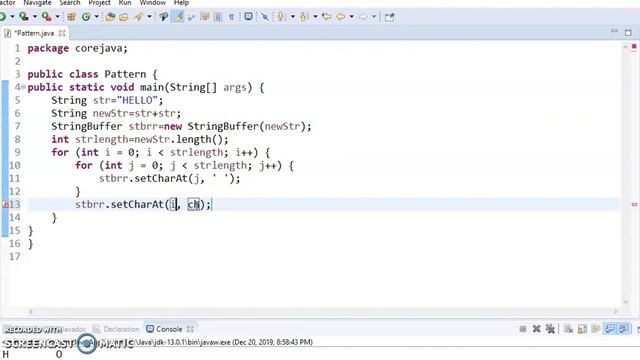Click on "package corejava;" line
The width and height of the screenshot is (640, 360).
(78, 48)
